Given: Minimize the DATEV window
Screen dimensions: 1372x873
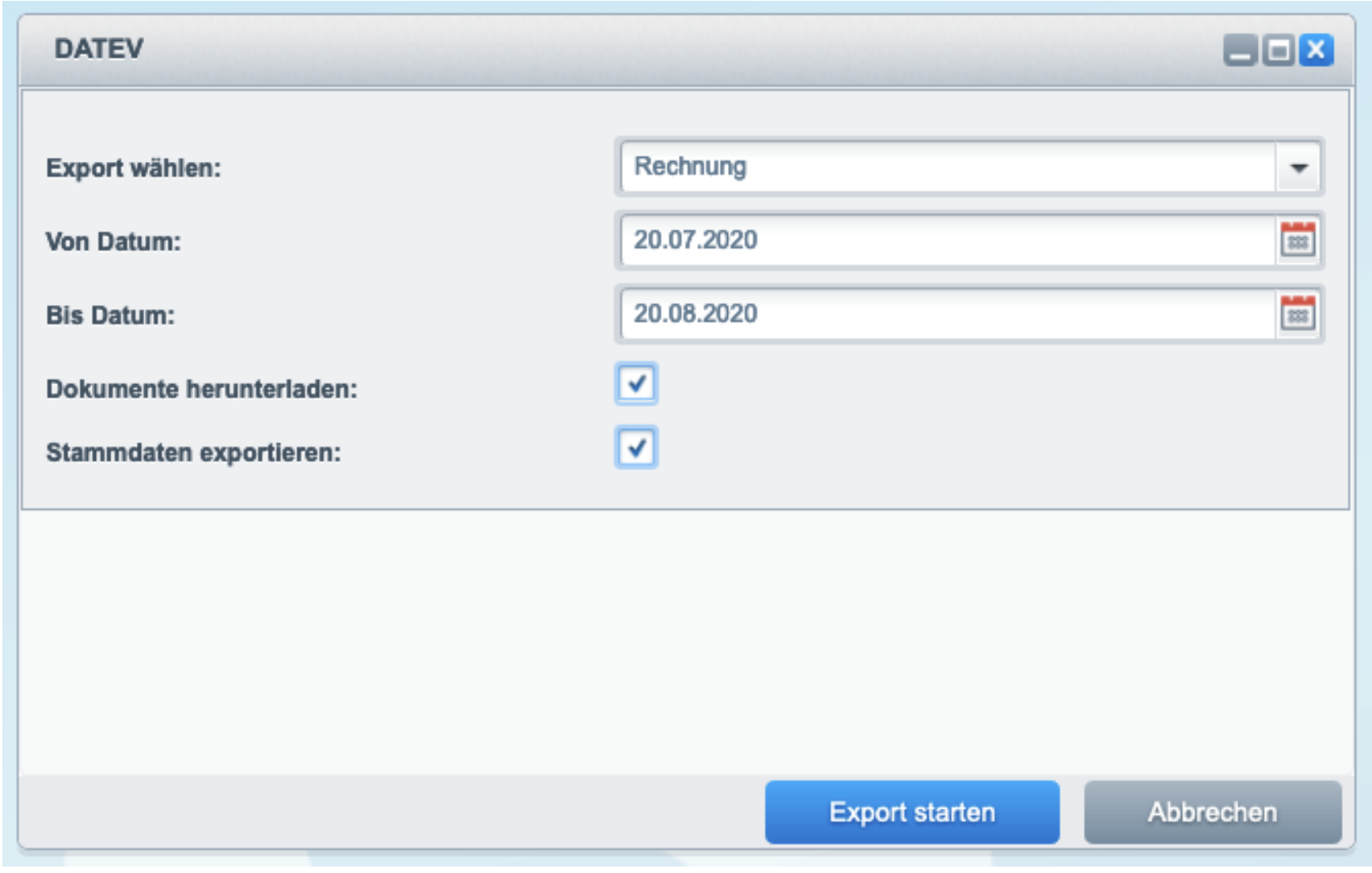Looking at the screenshot, I should (x=1240, y=51).
